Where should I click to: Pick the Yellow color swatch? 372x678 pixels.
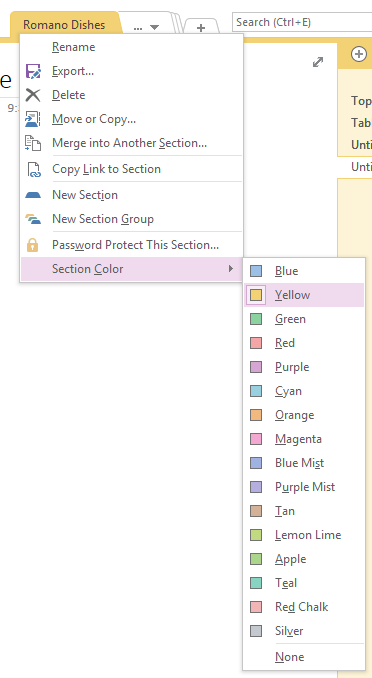pos(256,295)
